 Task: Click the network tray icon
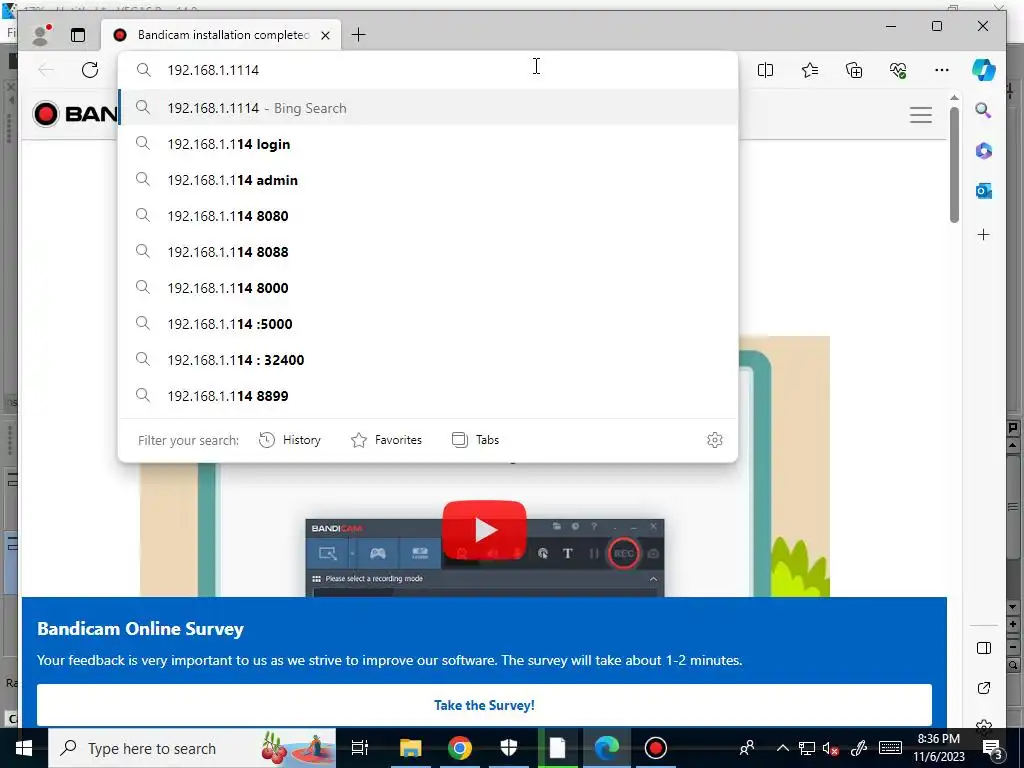point(807,748)
